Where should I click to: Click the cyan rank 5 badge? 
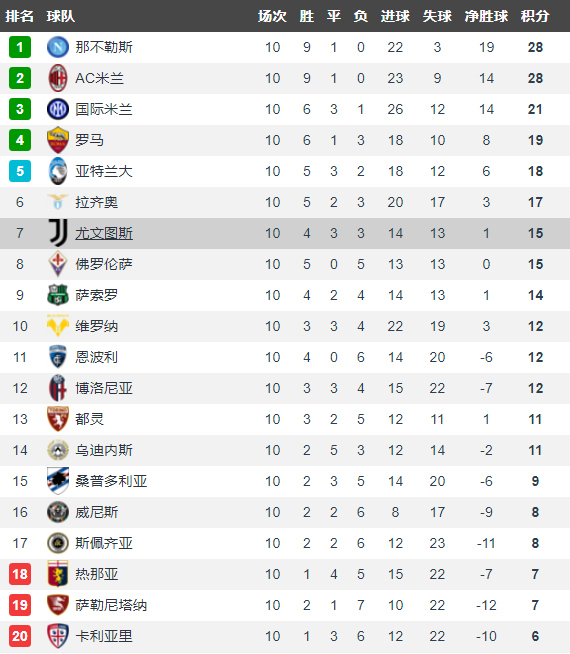tap(20, 171)
